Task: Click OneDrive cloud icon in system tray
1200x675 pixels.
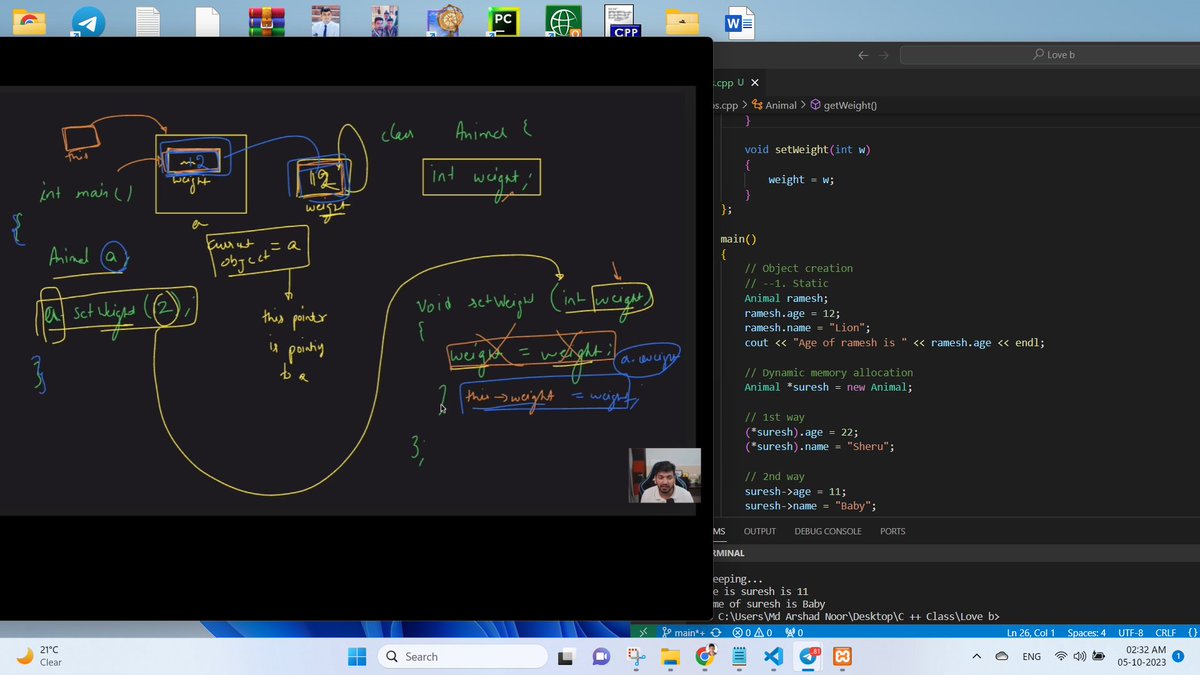Action: pos(1002,657)
